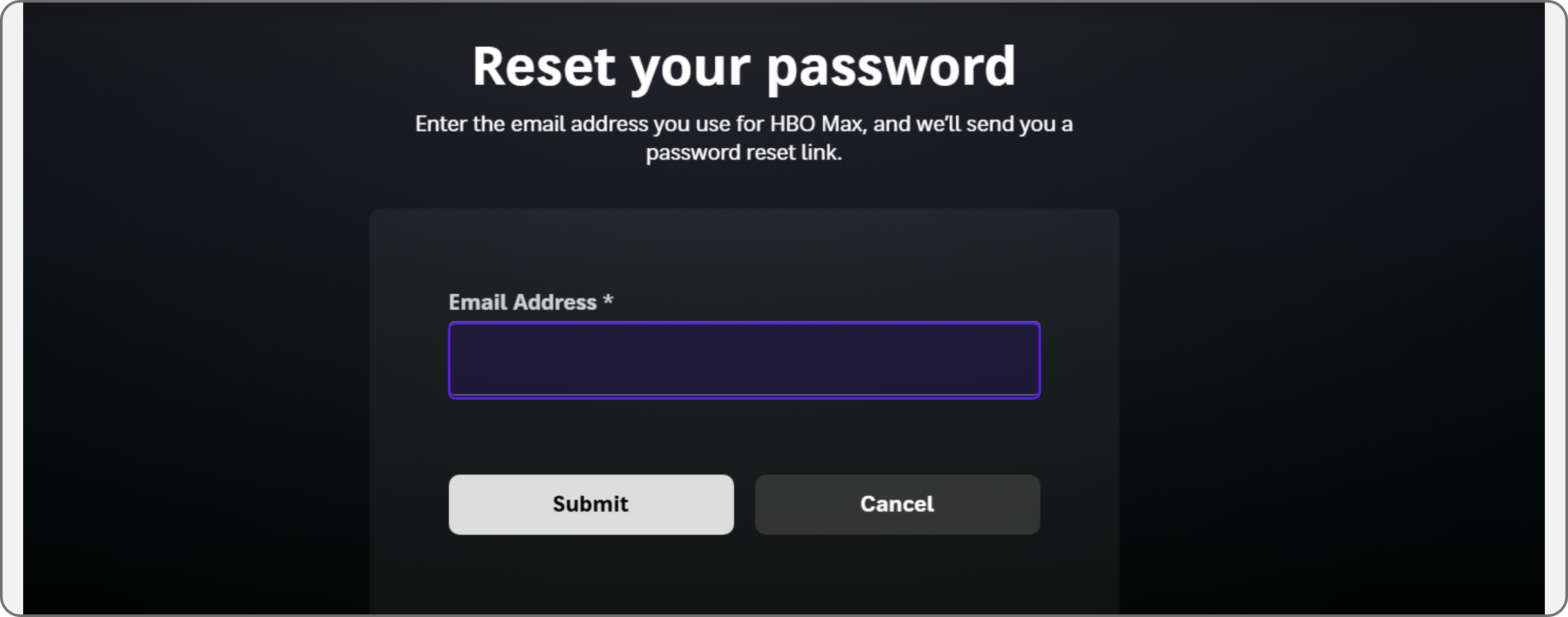Submit the password reset form
The image size is (1568, 617).
pos(591,505)
